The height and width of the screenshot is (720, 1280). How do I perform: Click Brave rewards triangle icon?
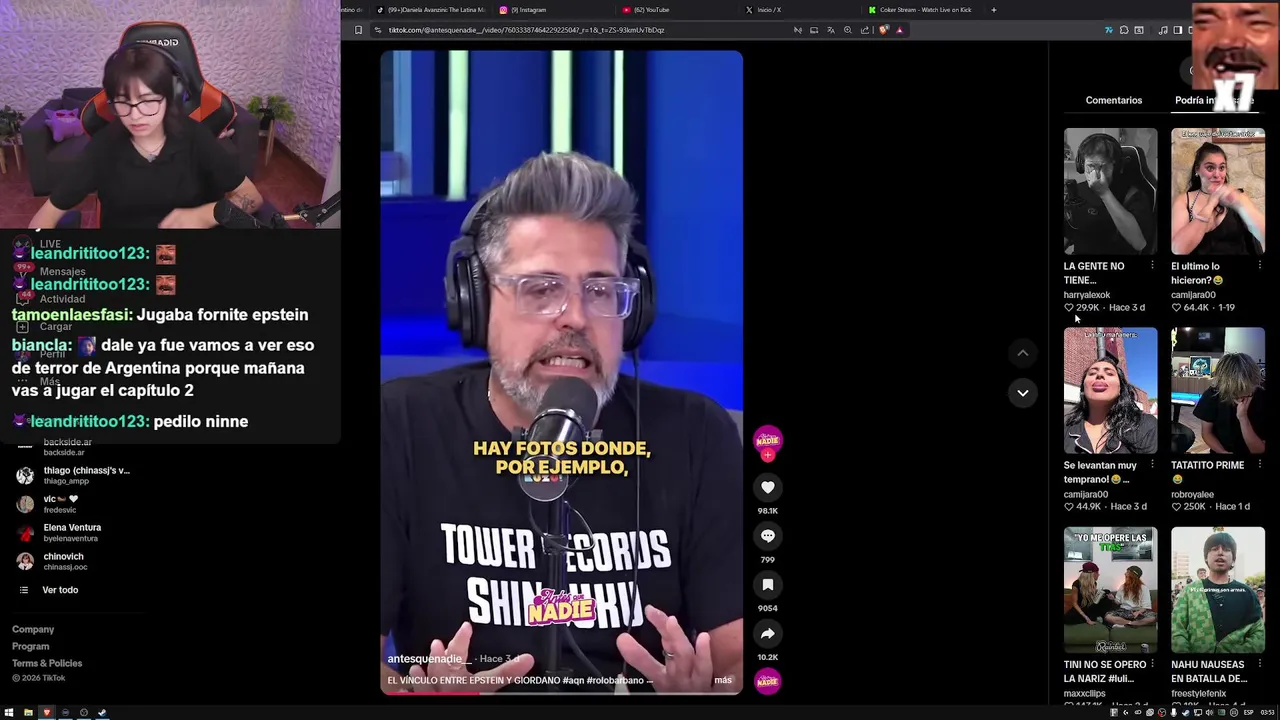click(x=899, y=30)
